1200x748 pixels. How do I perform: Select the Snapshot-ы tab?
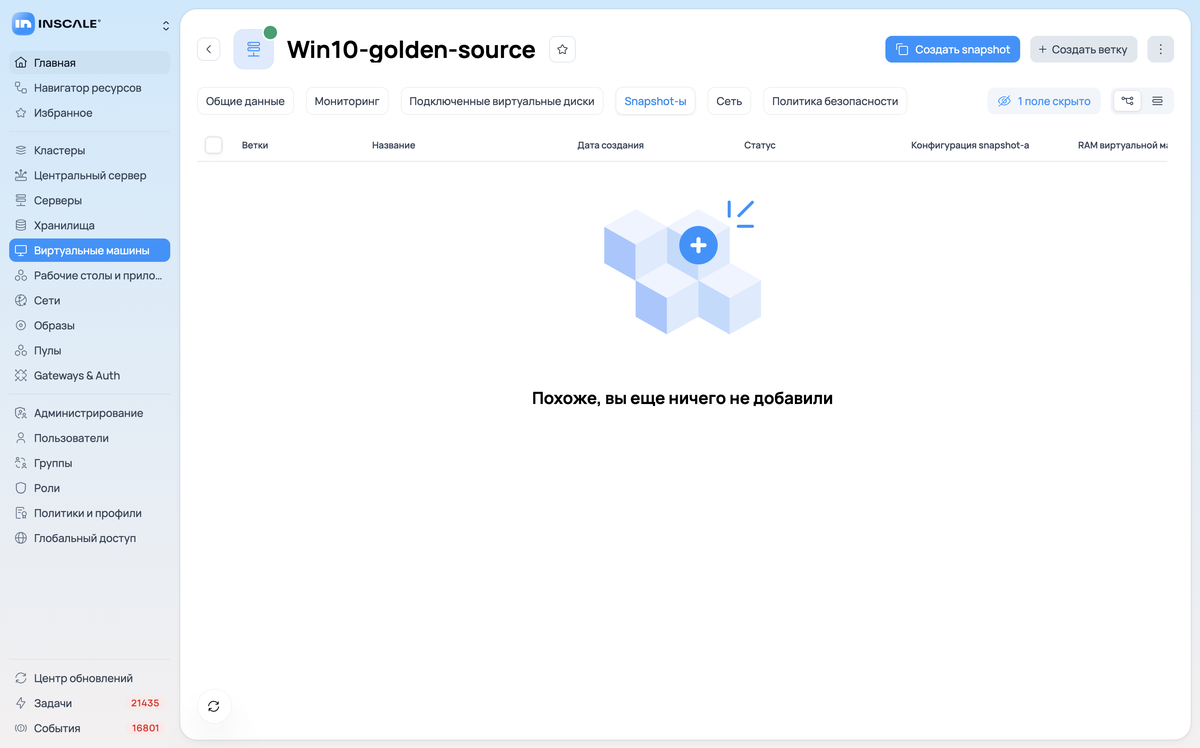(655, 101)
